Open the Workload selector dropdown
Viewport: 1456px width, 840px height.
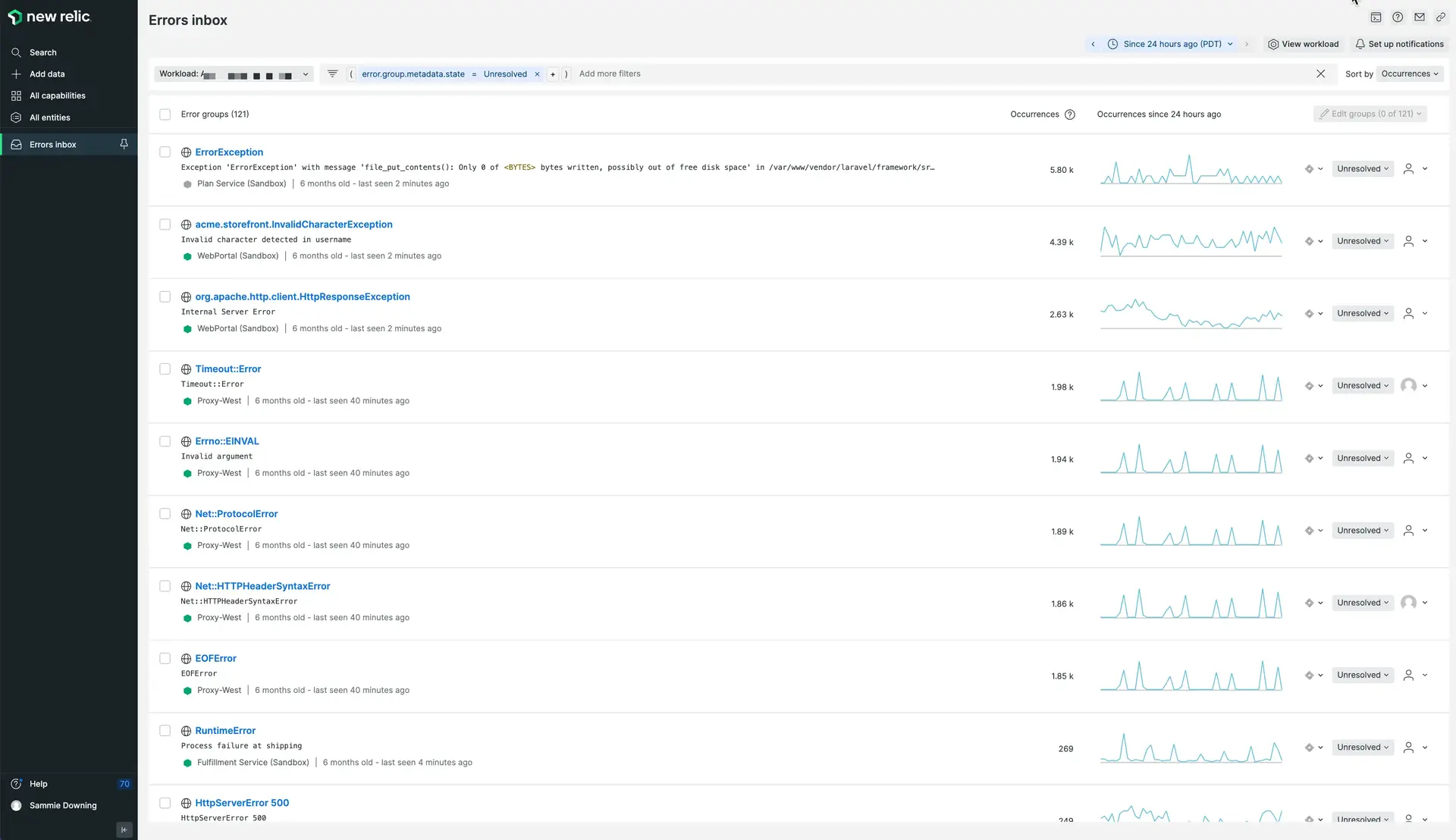(234, 74)
